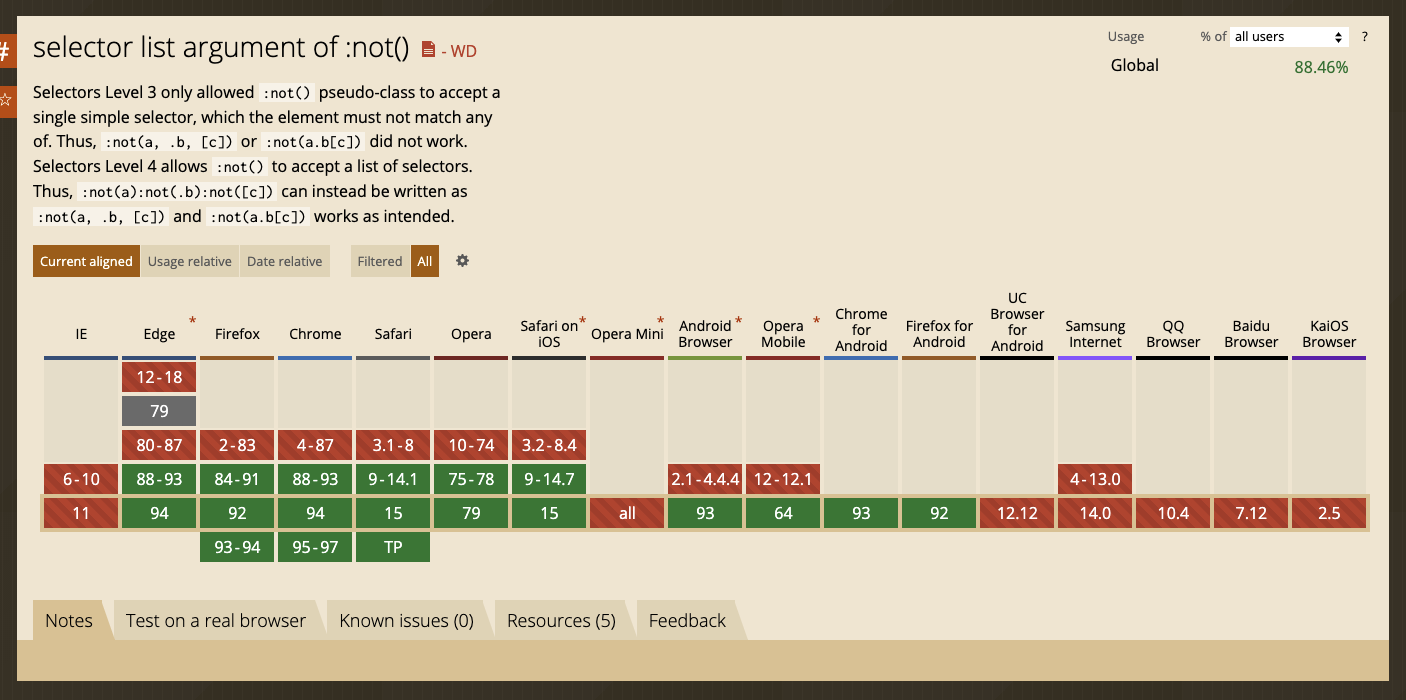Open the Feedback tab
The height and width of the screenshot is (700, 1406).
coord(687,620)
